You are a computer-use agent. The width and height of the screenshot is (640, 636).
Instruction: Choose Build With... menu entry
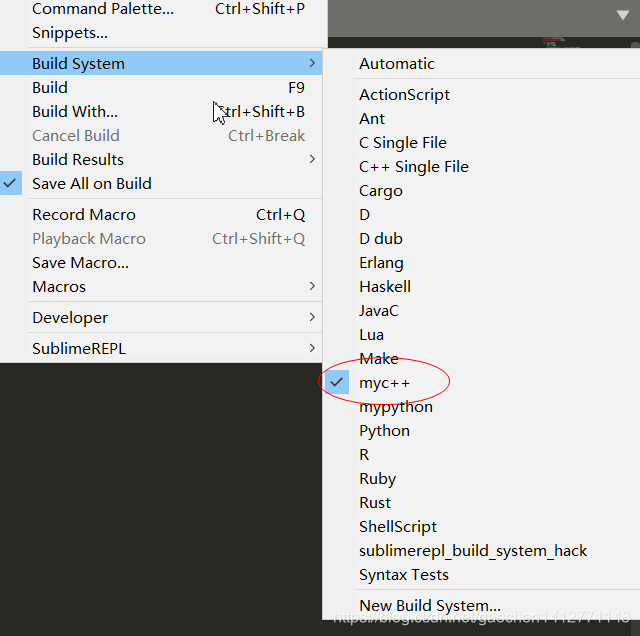click(161, 111)
